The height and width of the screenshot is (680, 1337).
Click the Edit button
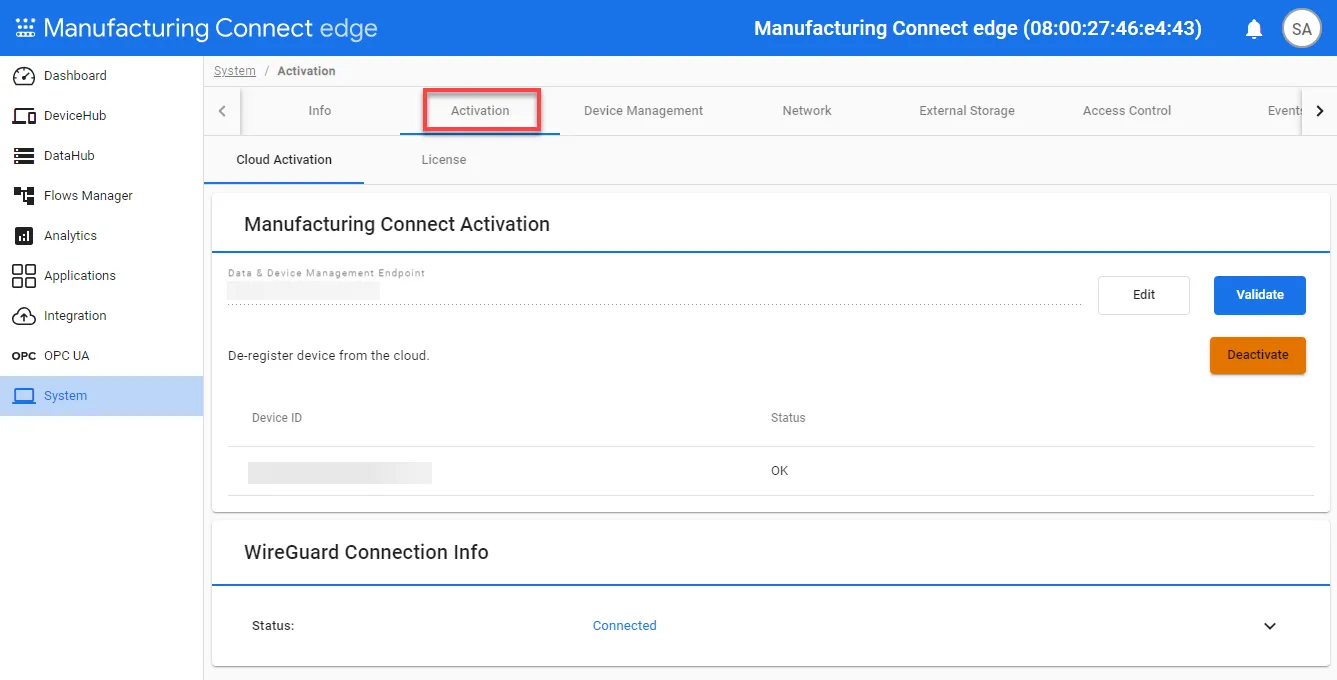click(x=1144, y=295)
